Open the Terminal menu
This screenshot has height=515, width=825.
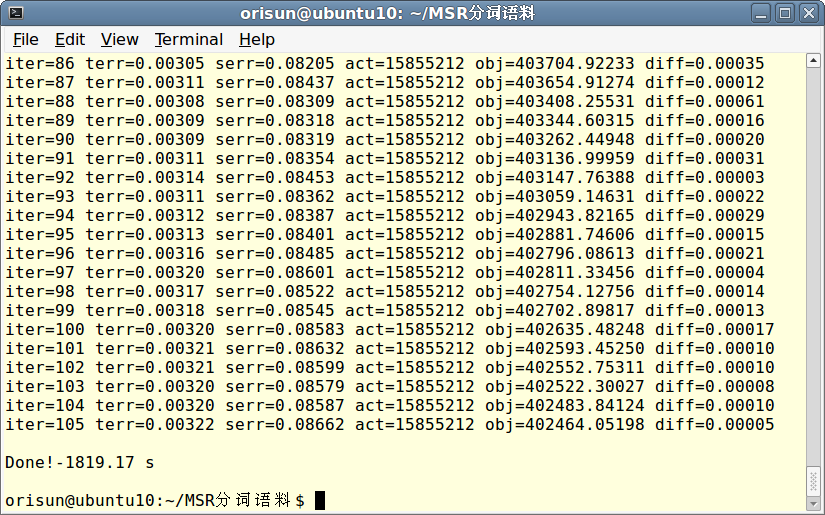pos(189,39)
